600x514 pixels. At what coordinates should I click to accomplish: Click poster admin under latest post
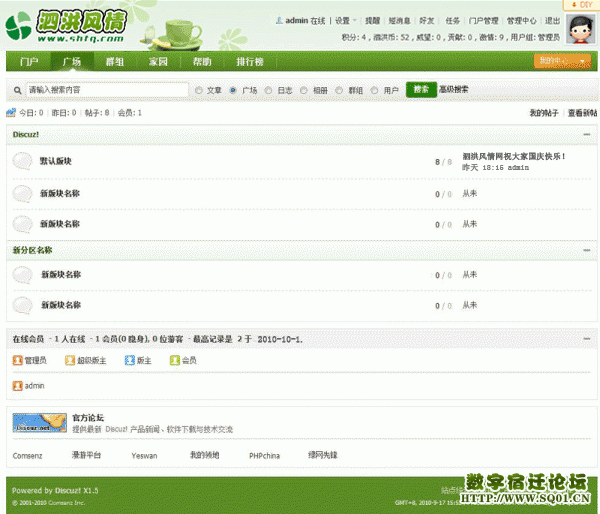[518, 168]
